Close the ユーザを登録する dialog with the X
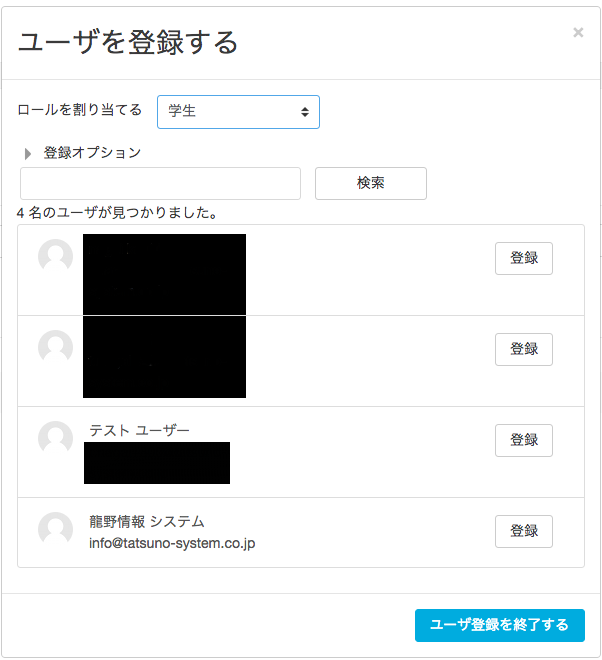Image resolution: width=602 pixels, height=660 pixels. 578,32
